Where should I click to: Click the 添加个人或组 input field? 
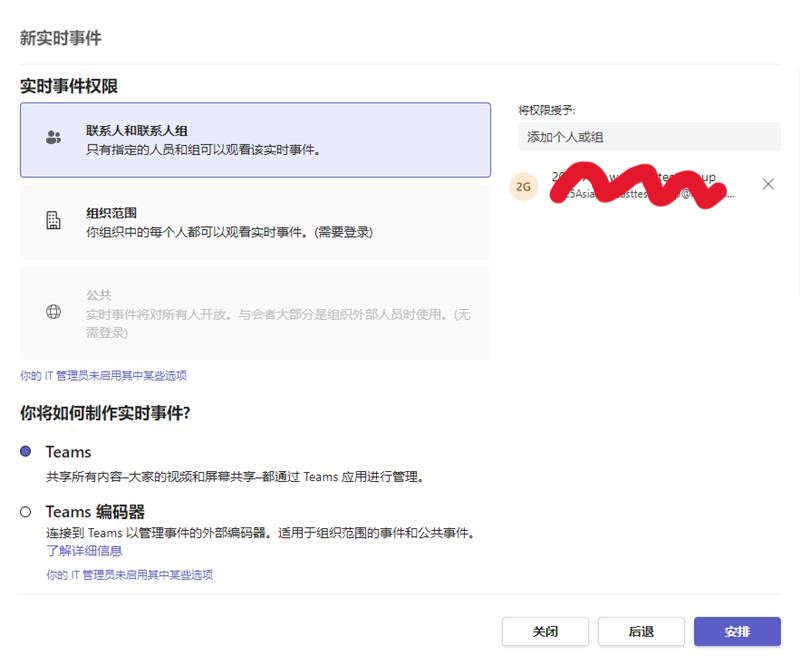point(649,137)
